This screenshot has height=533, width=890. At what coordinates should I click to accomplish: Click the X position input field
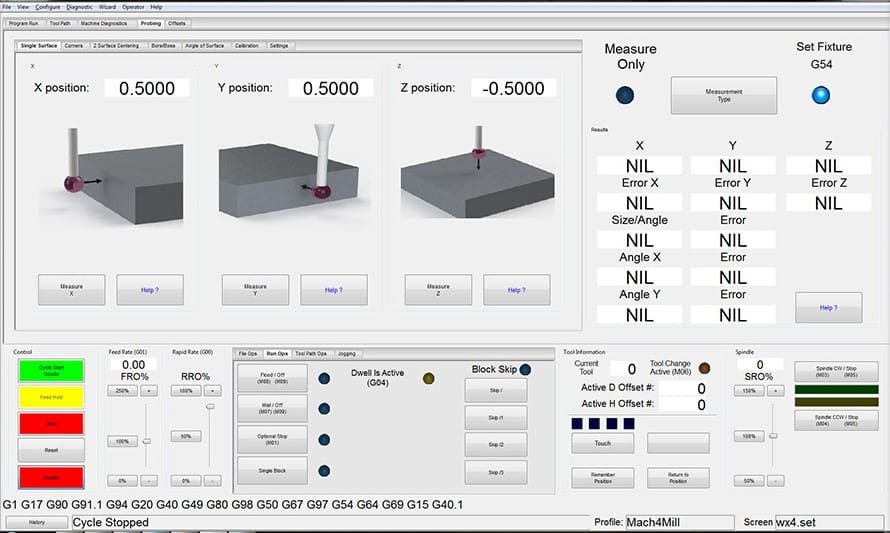147,88
